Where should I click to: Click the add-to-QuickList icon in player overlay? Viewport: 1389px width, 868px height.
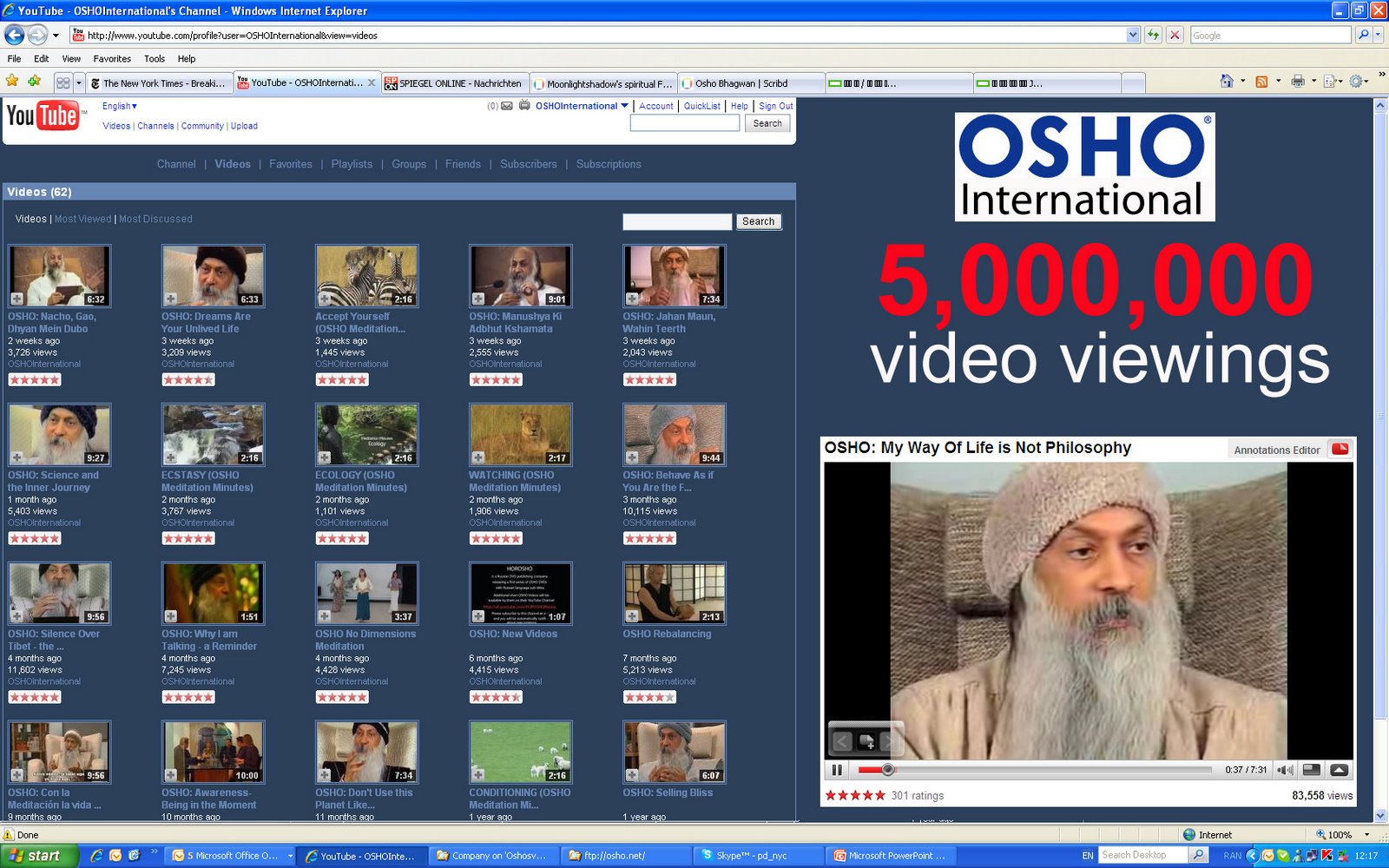(866, 741)
